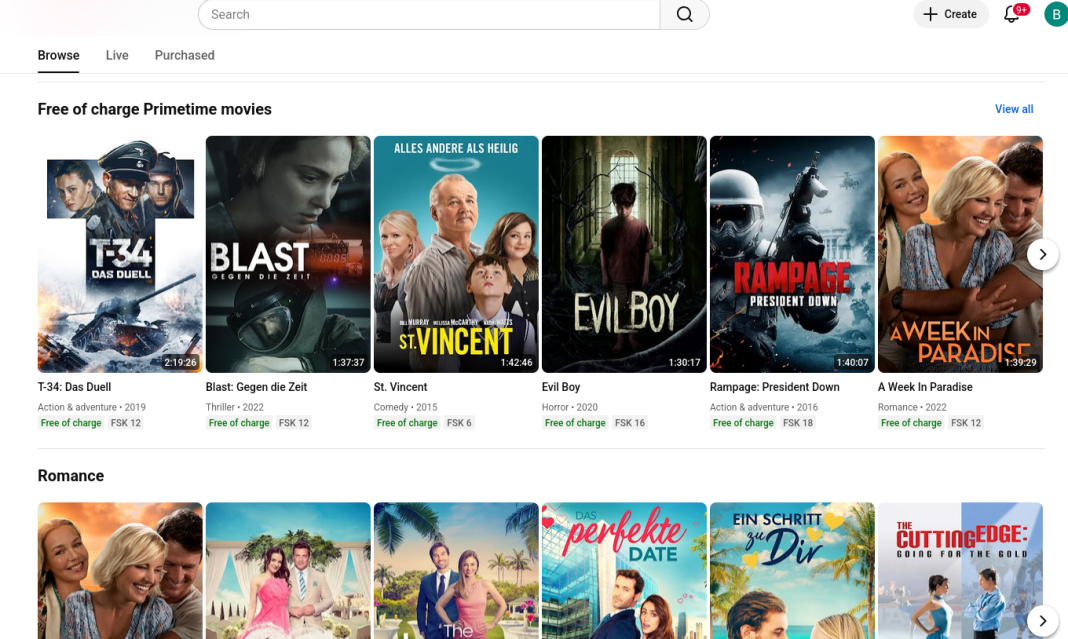The height and width of the screenshot is (639, 1068).
Task: Click the 2:19:26 duration on T-34 poster
Action: (180, 362)
